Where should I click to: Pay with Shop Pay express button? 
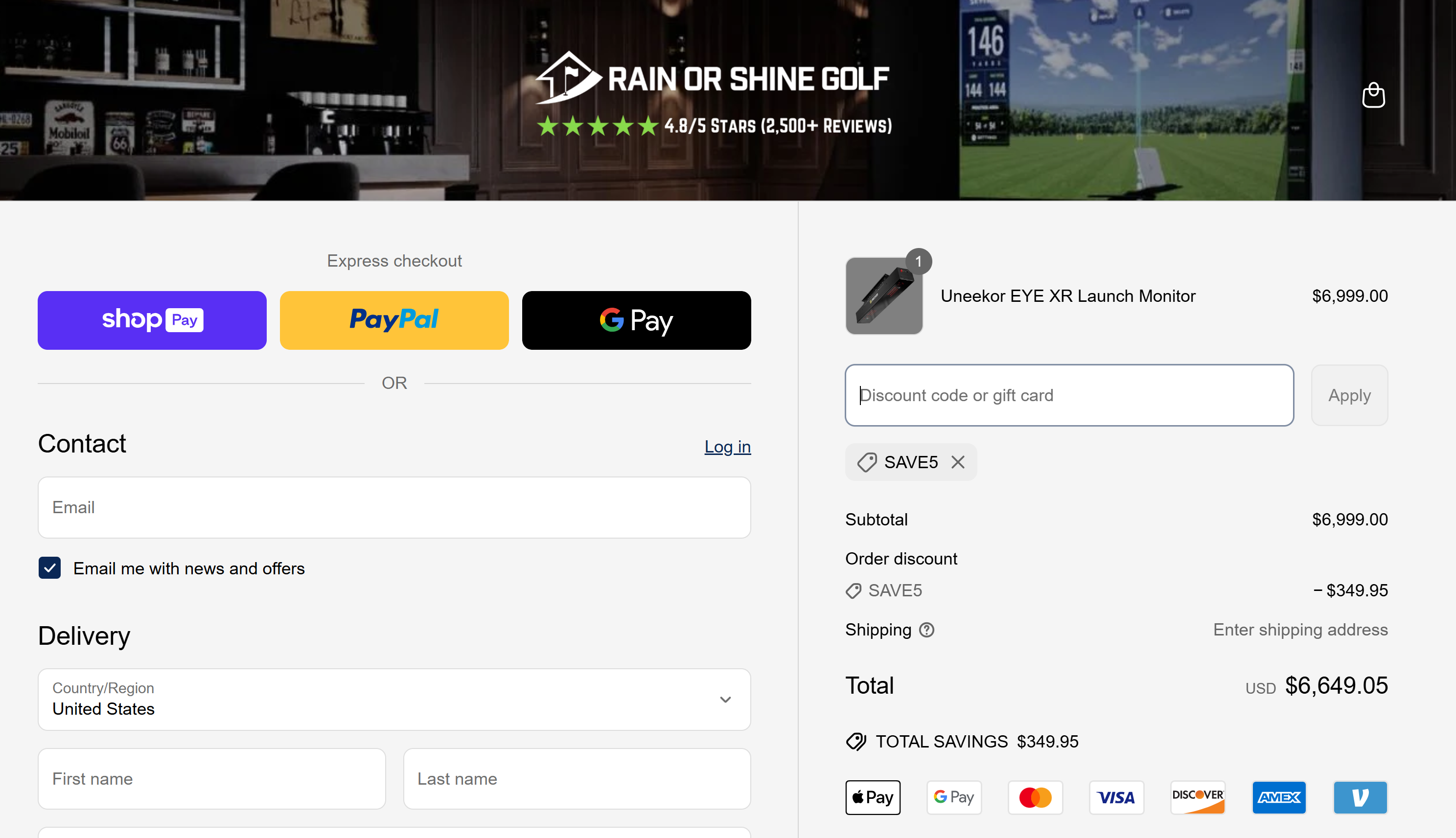coord(152,320)
